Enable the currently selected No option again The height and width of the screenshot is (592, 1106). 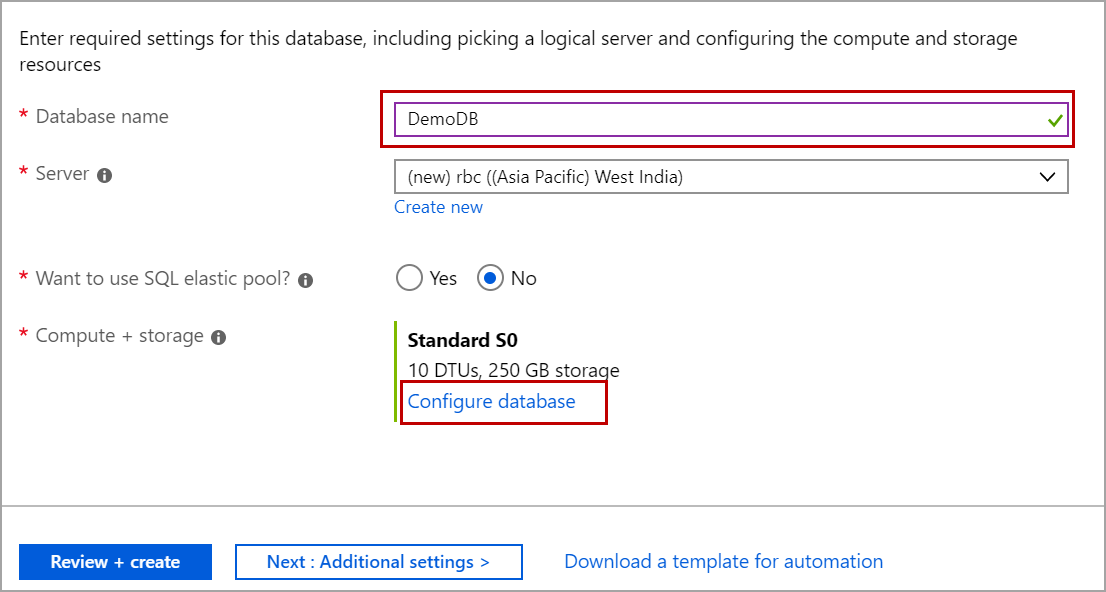point(489,278)
